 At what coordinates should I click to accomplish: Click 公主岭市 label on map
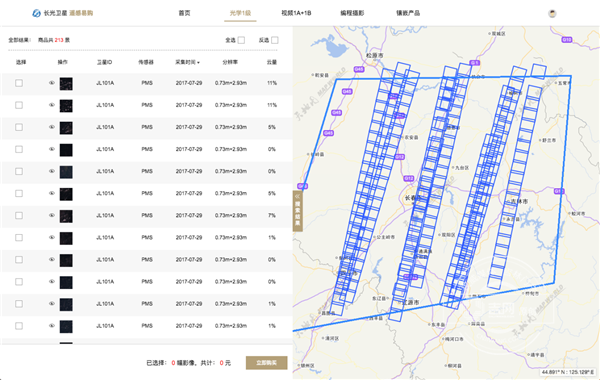click(386, 237)
